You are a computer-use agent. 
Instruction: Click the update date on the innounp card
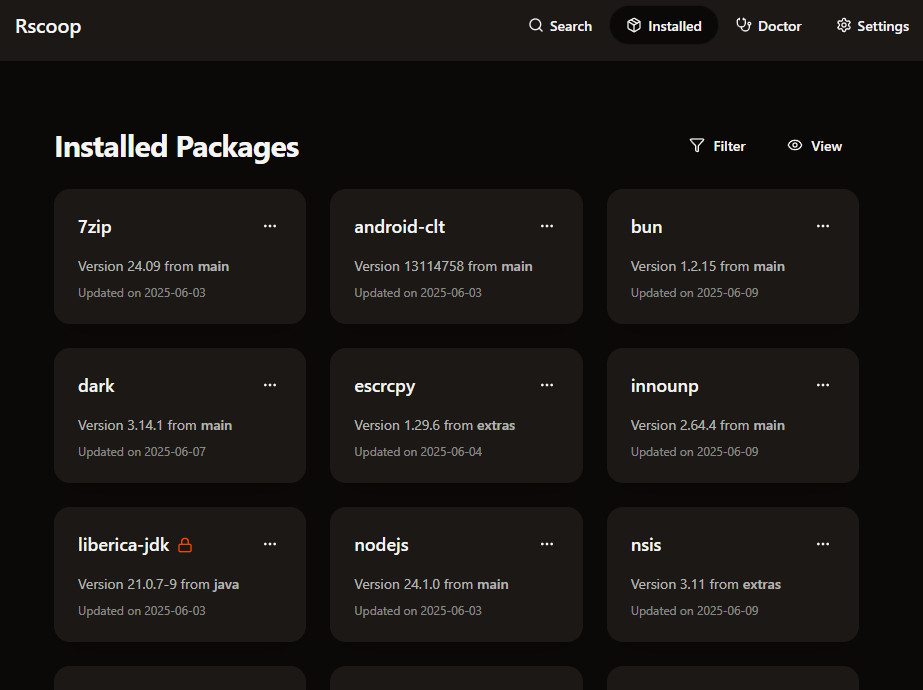point(695,452)
